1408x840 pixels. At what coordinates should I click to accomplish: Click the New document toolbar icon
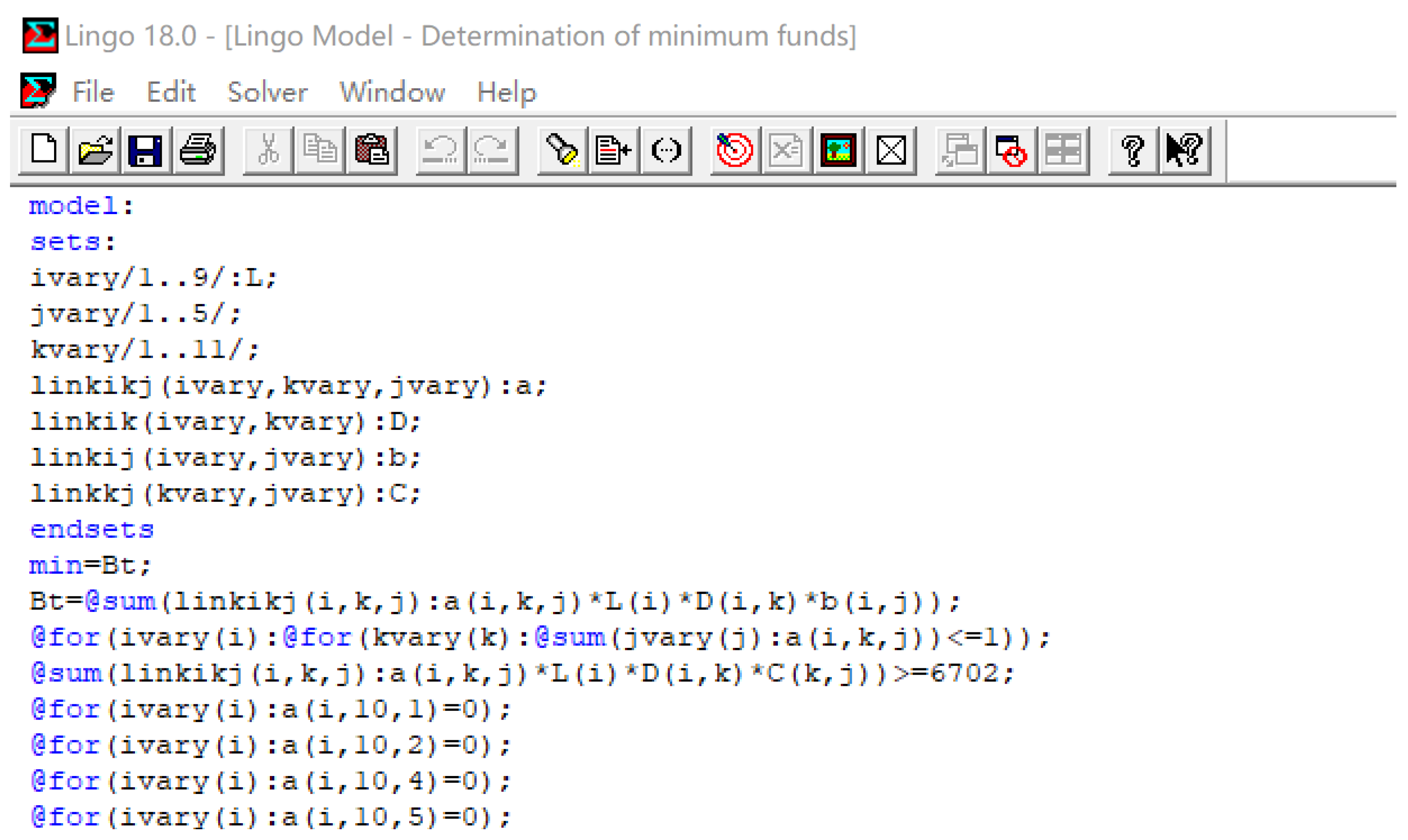click(x=44, y=150)
